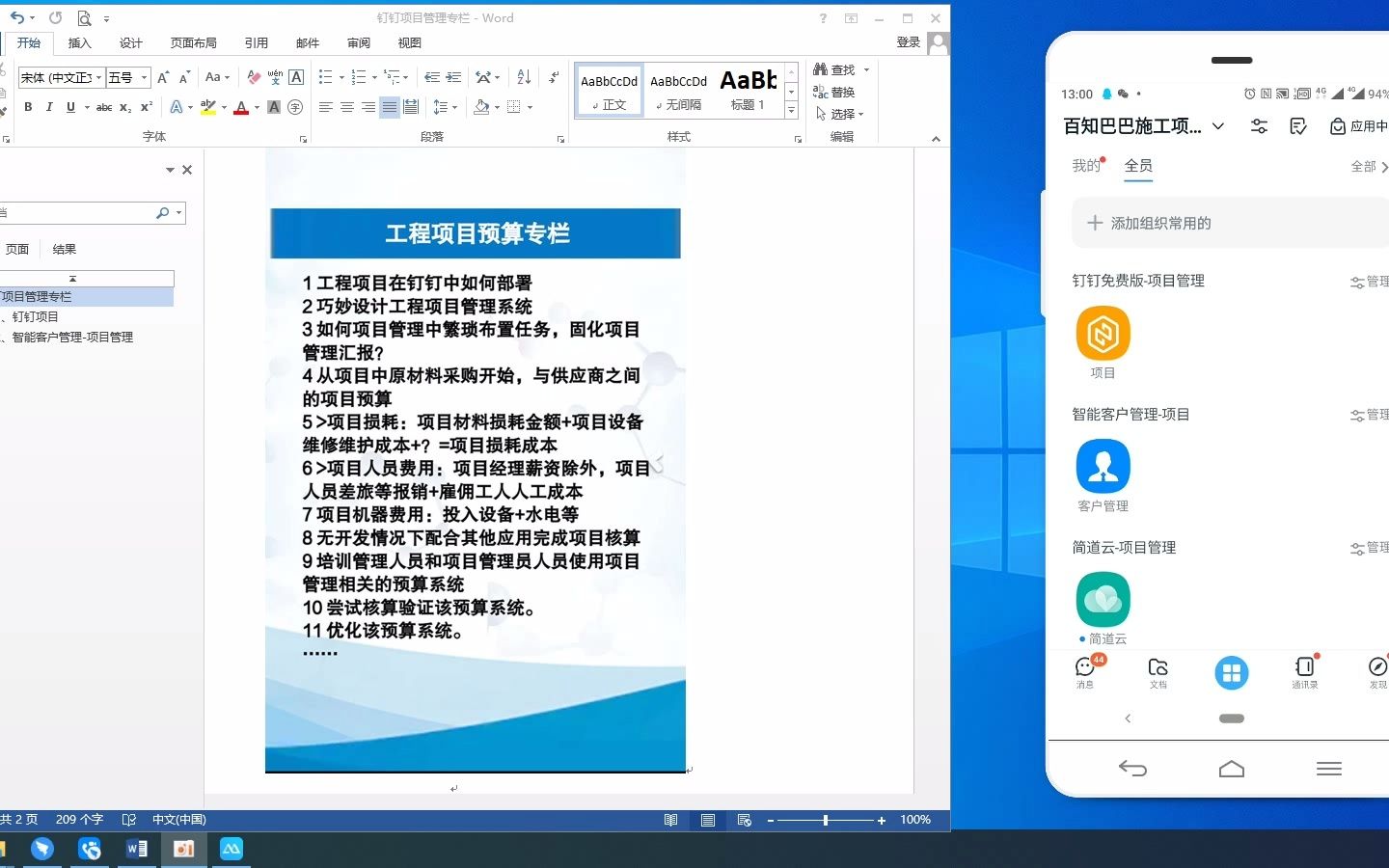This screenshot has width=1389, height=868.
Task: Switch to the 插入 ribbon tab
Action: pyautogui.click(x=79, y=42)
